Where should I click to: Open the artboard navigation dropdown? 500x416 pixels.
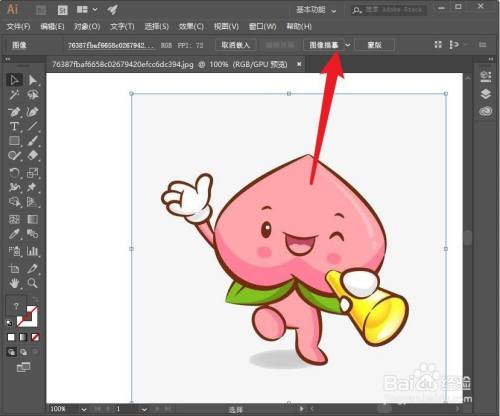(x=144, y=409)
